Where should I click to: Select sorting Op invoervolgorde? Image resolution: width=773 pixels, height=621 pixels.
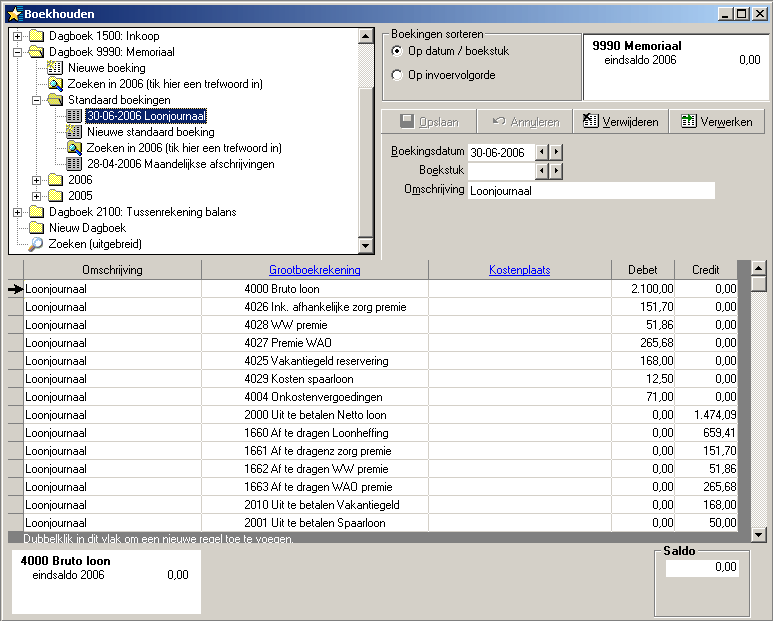[x=397, y=75]
